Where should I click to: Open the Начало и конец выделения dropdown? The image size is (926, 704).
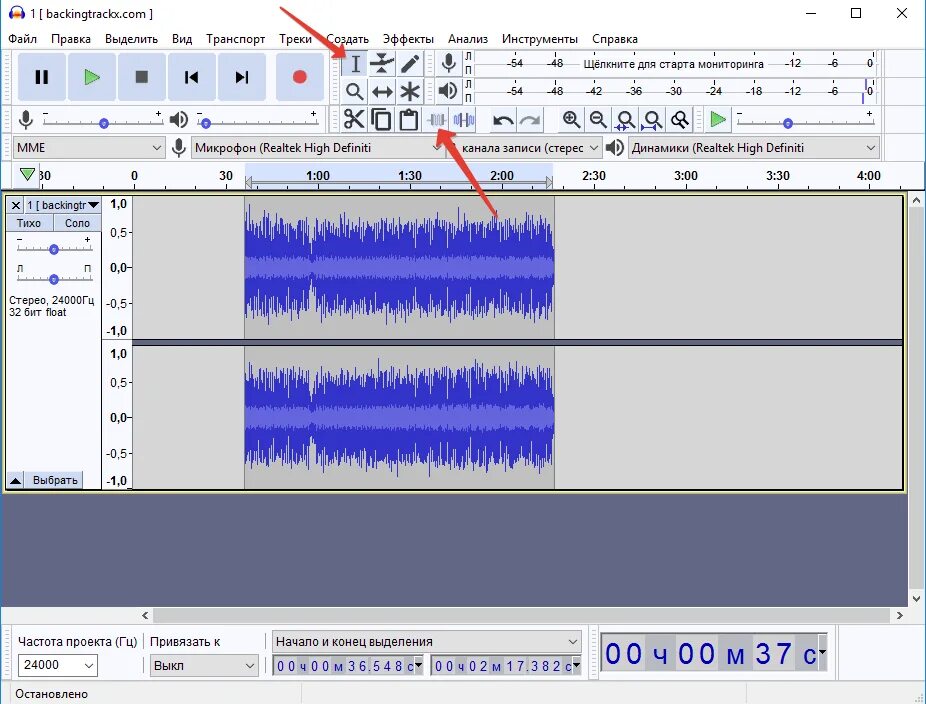click(x=426, y=641)
